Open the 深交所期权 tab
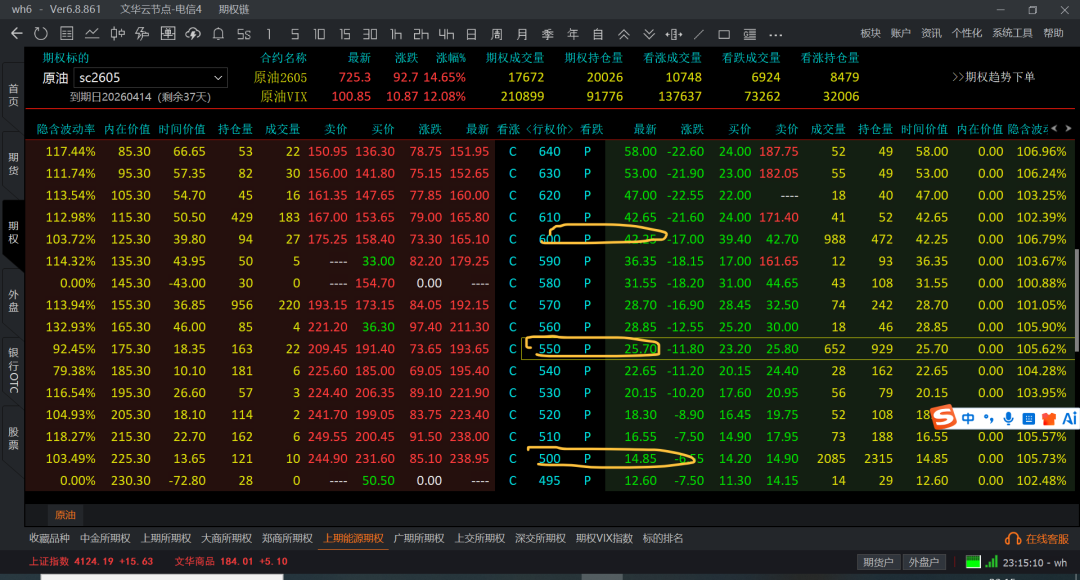Viewport: 1080px width, 580px height. pyautogui.click(x=540, y=538)
